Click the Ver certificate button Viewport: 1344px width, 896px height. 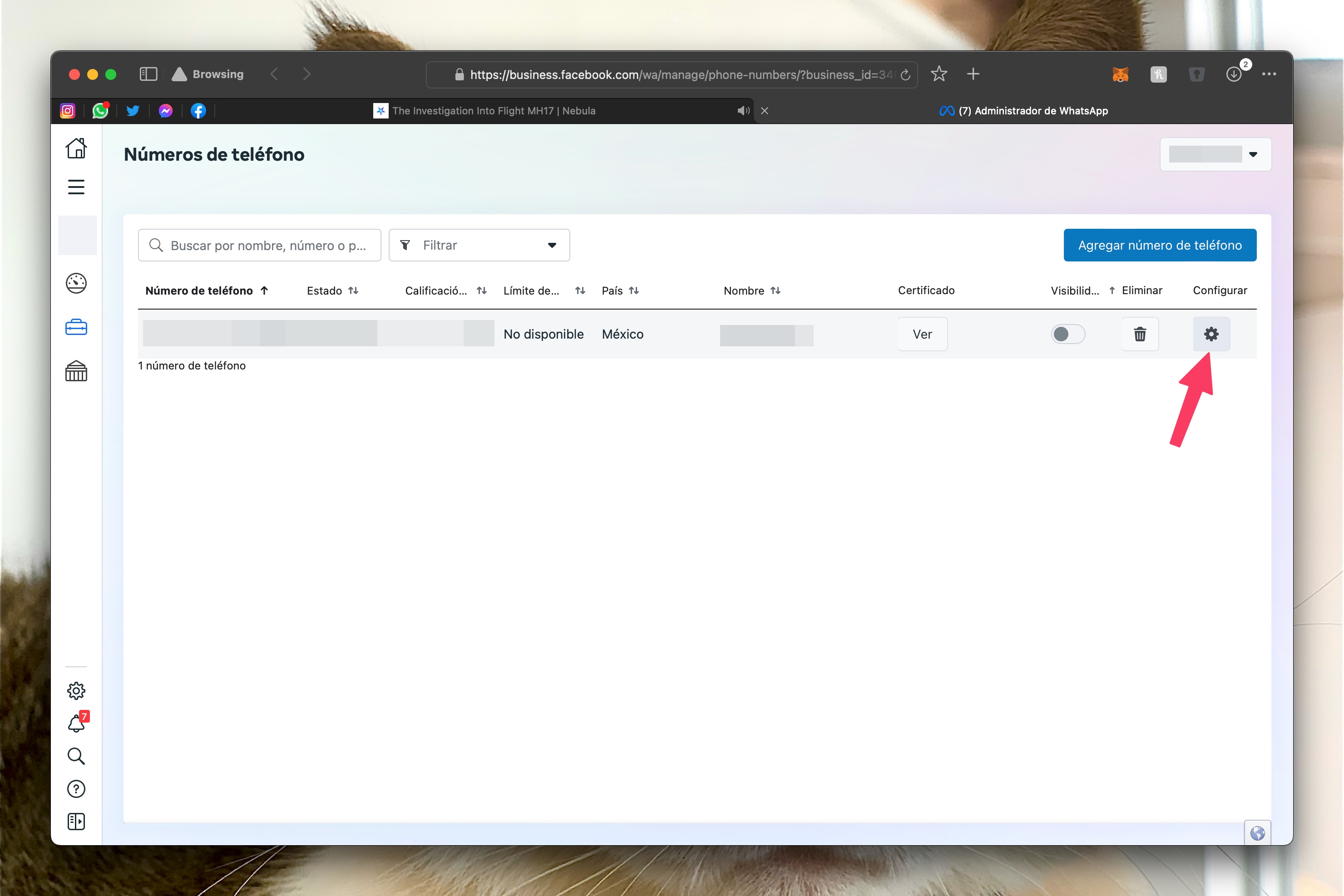point(922,334)
